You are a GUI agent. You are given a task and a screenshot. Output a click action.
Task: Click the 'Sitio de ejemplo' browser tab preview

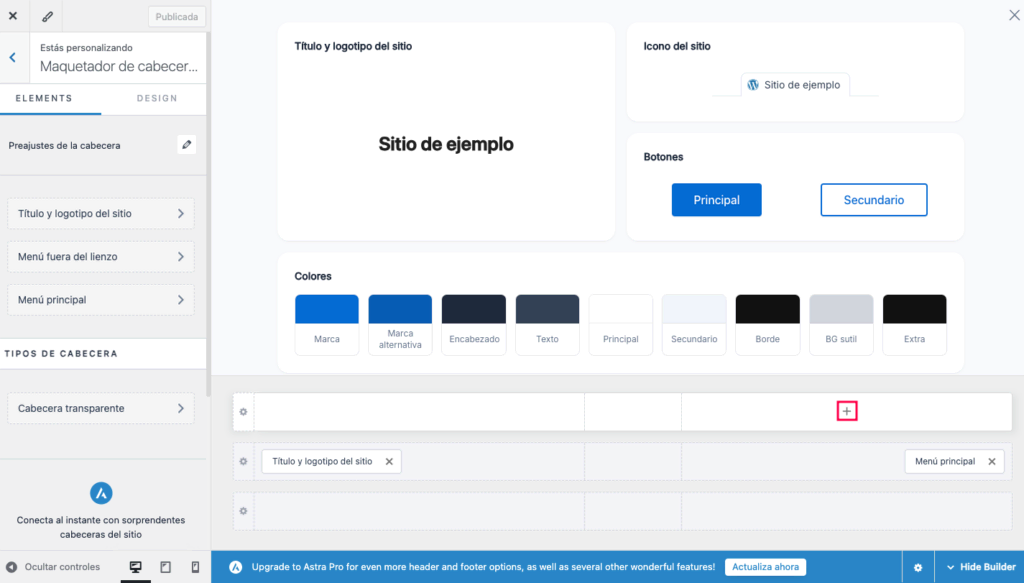coord(795,85)
